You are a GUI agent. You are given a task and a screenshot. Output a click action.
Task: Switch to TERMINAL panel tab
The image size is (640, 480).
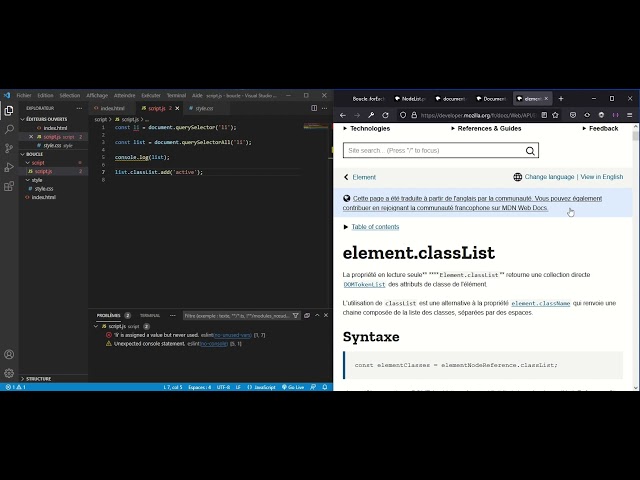click(150, 316)
